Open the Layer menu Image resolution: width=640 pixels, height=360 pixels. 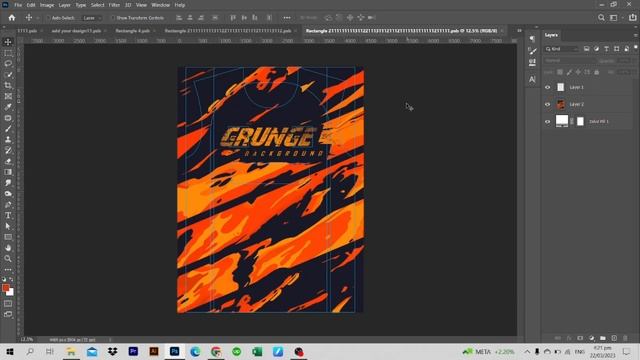[64, 5]
